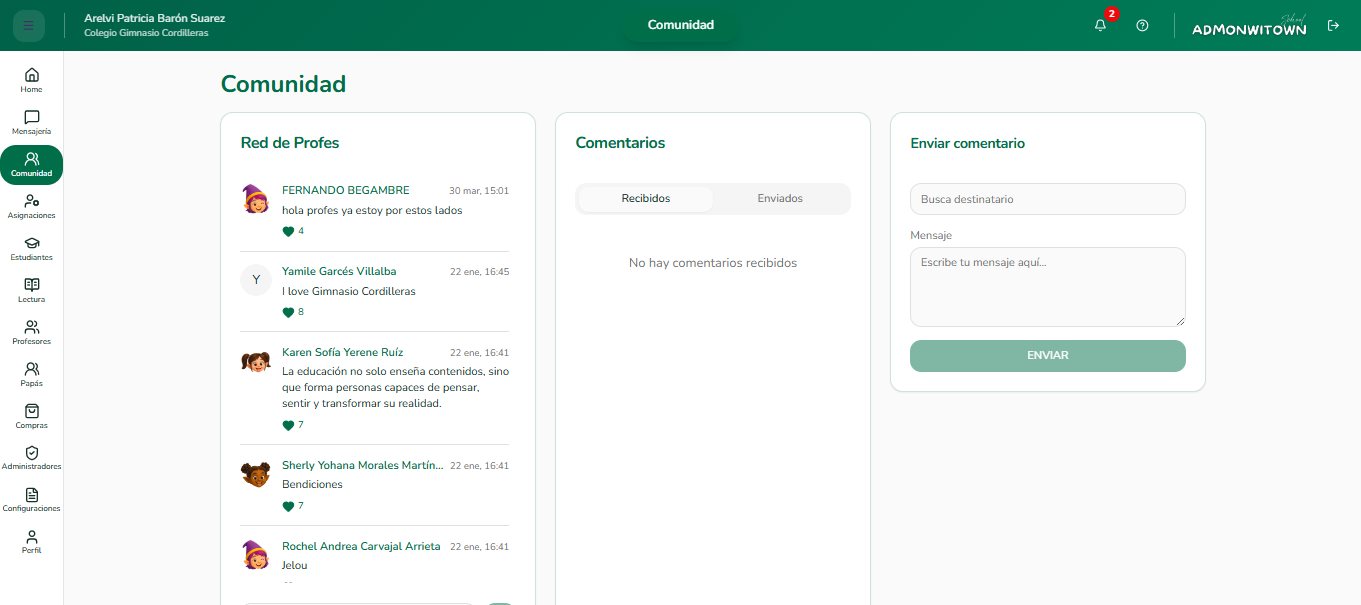Click name Yamile Garcés Villalba
Viewport: 1361px width, 605px height.
(339, 271)
